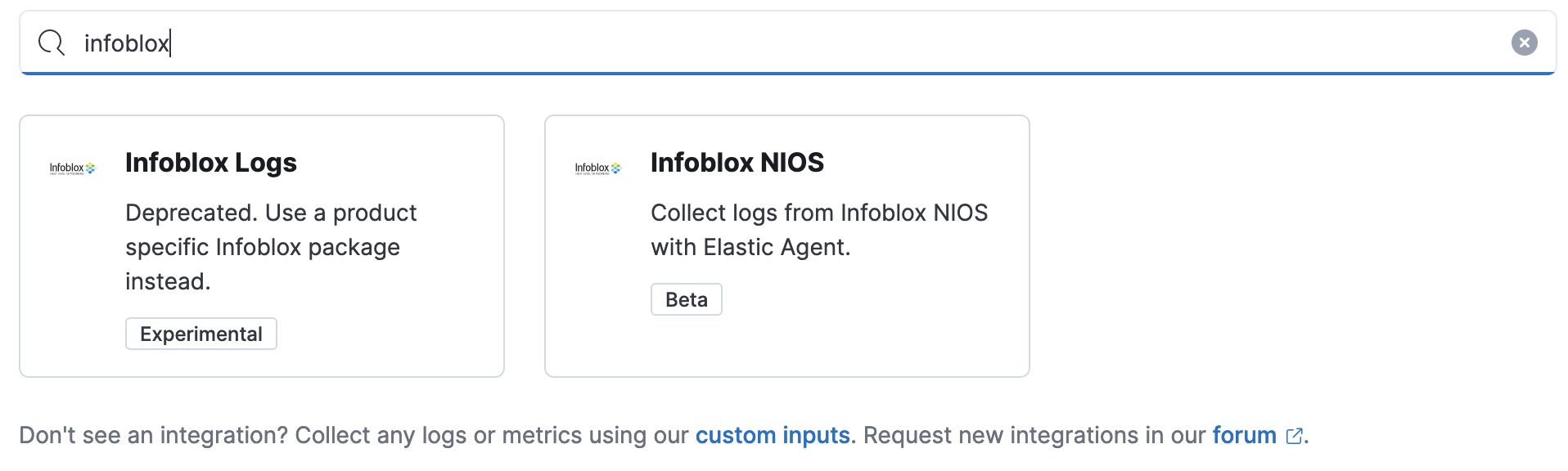Click external link icon beside forum
1568x471 pixels.
1294,437
